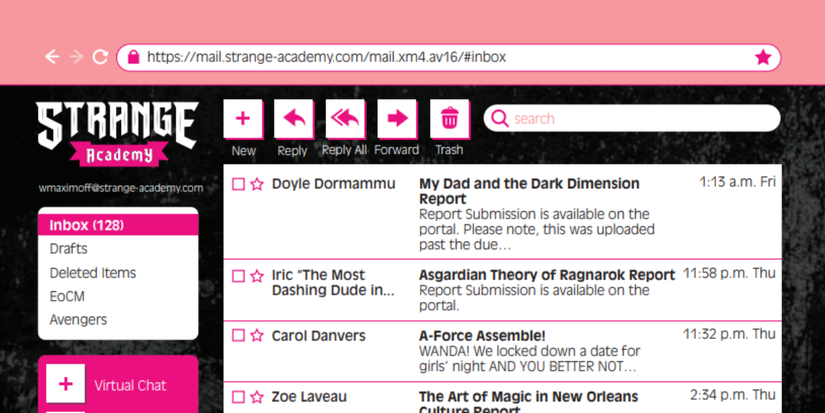Select the Zoe Laveau email checkbox
The height and width of the screenshot is (413, 825).
coord(238,397)
